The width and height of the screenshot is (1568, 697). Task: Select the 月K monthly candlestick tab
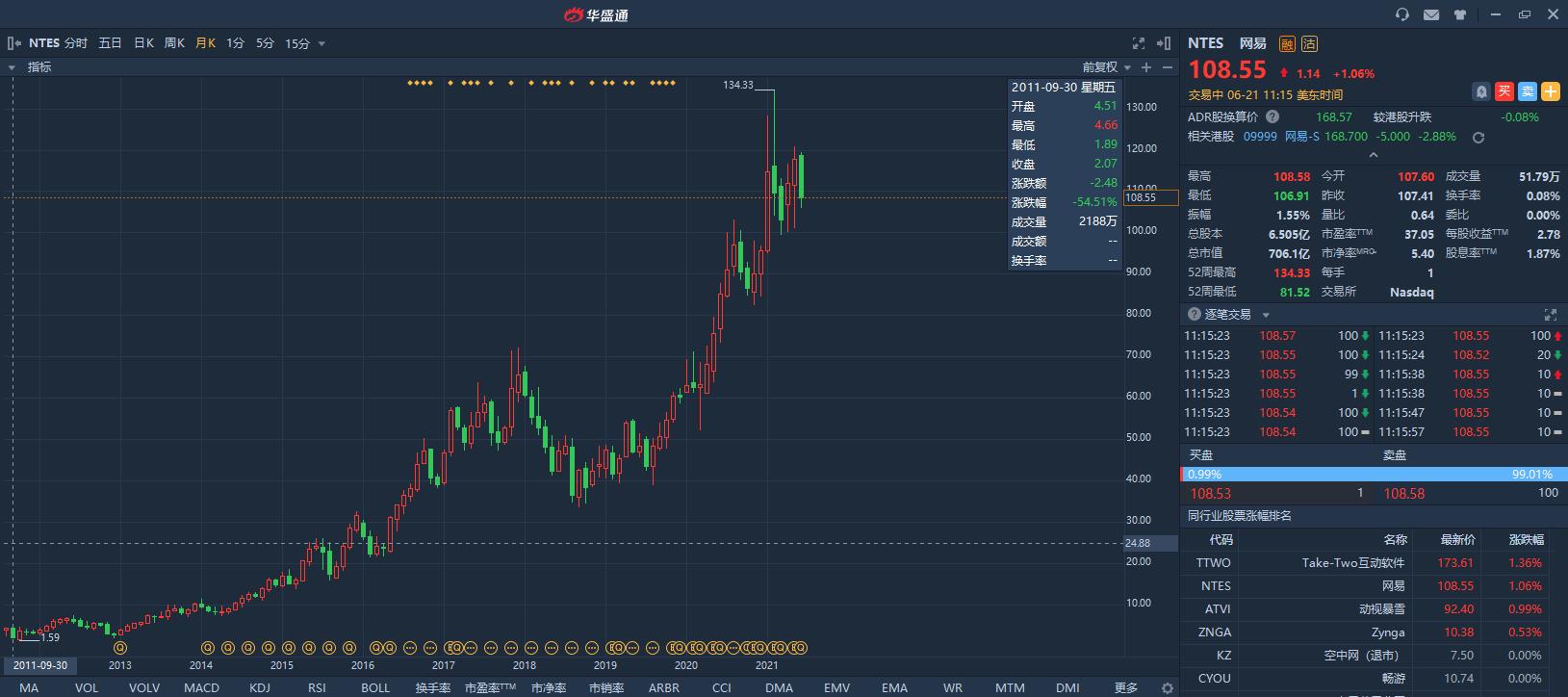pos(205,43)
